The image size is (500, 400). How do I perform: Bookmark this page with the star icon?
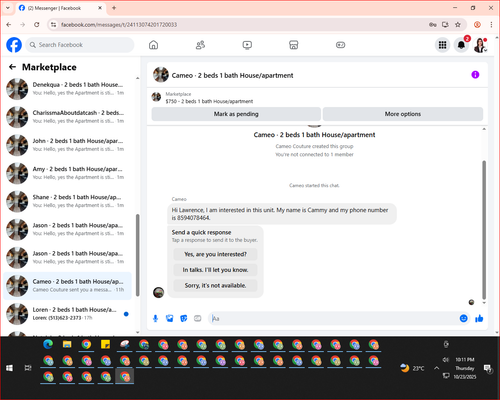click(458, 25)
